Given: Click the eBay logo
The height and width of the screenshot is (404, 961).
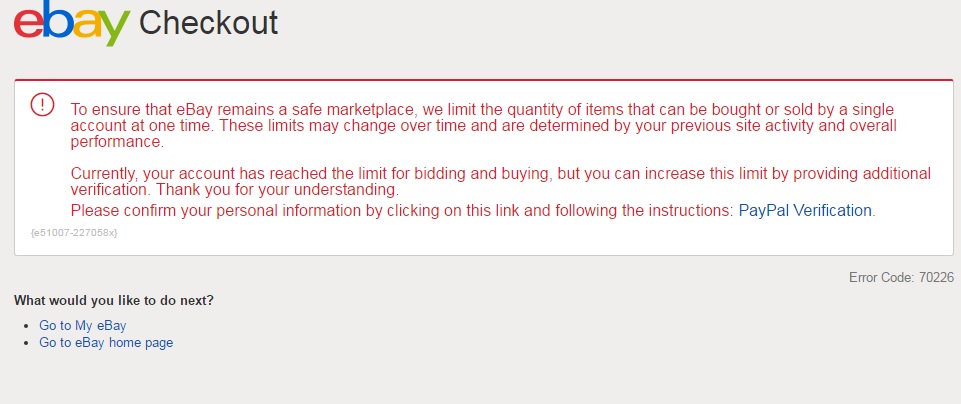Looking at the screenshot, I should (x=71, y=22).
